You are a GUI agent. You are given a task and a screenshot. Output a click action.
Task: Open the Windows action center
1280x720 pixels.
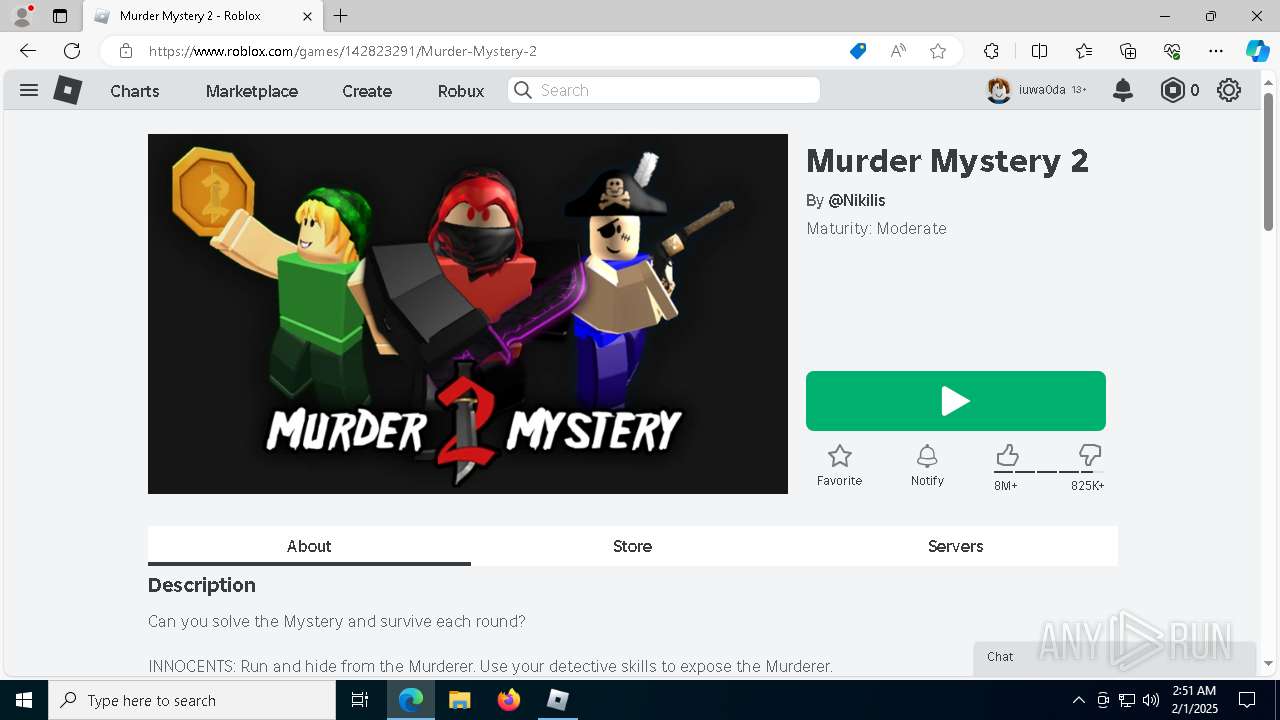(1247, 700)
